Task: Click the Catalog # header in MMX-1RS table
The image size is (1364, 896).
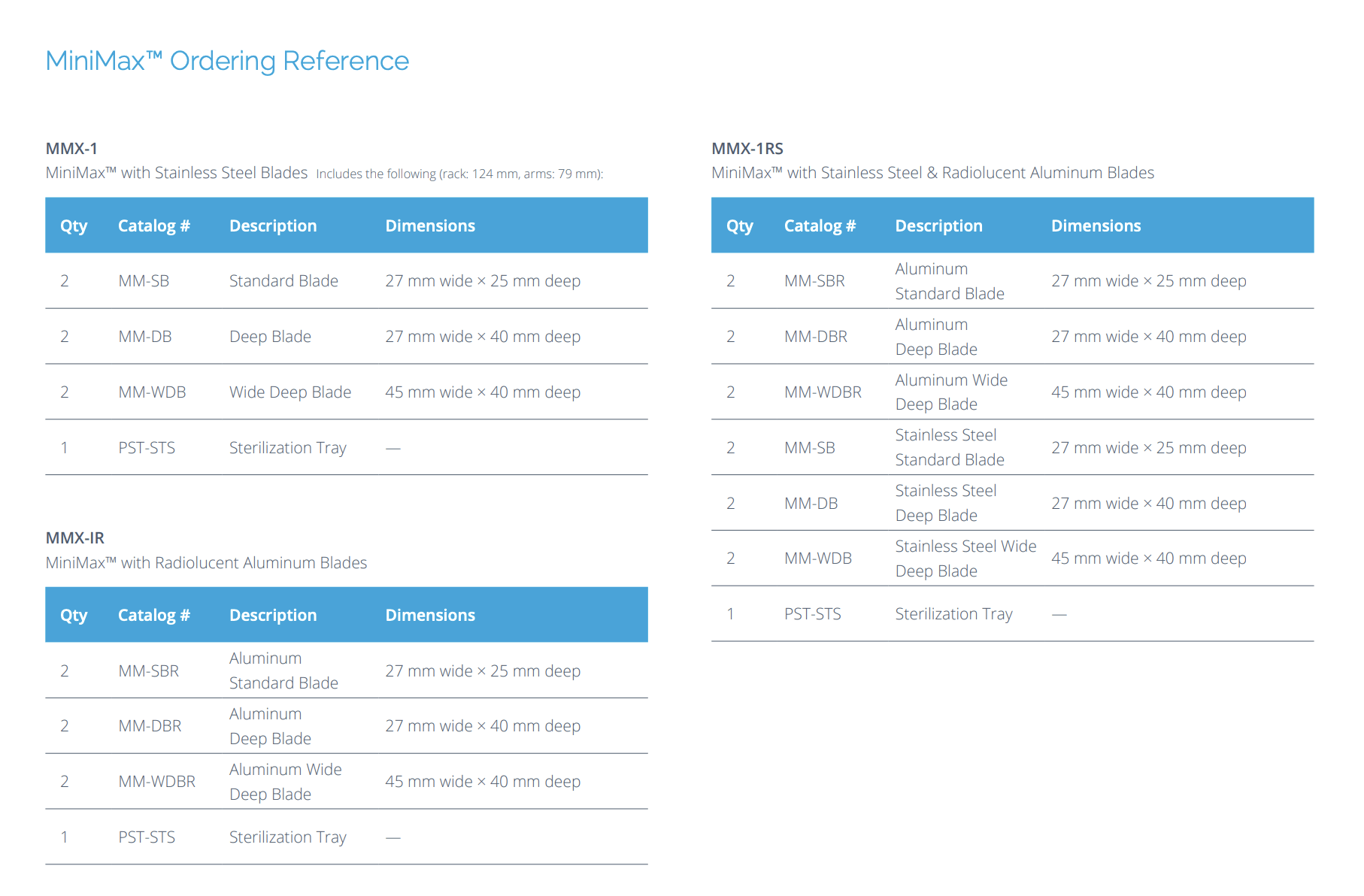Action: (x=820, y=226)
